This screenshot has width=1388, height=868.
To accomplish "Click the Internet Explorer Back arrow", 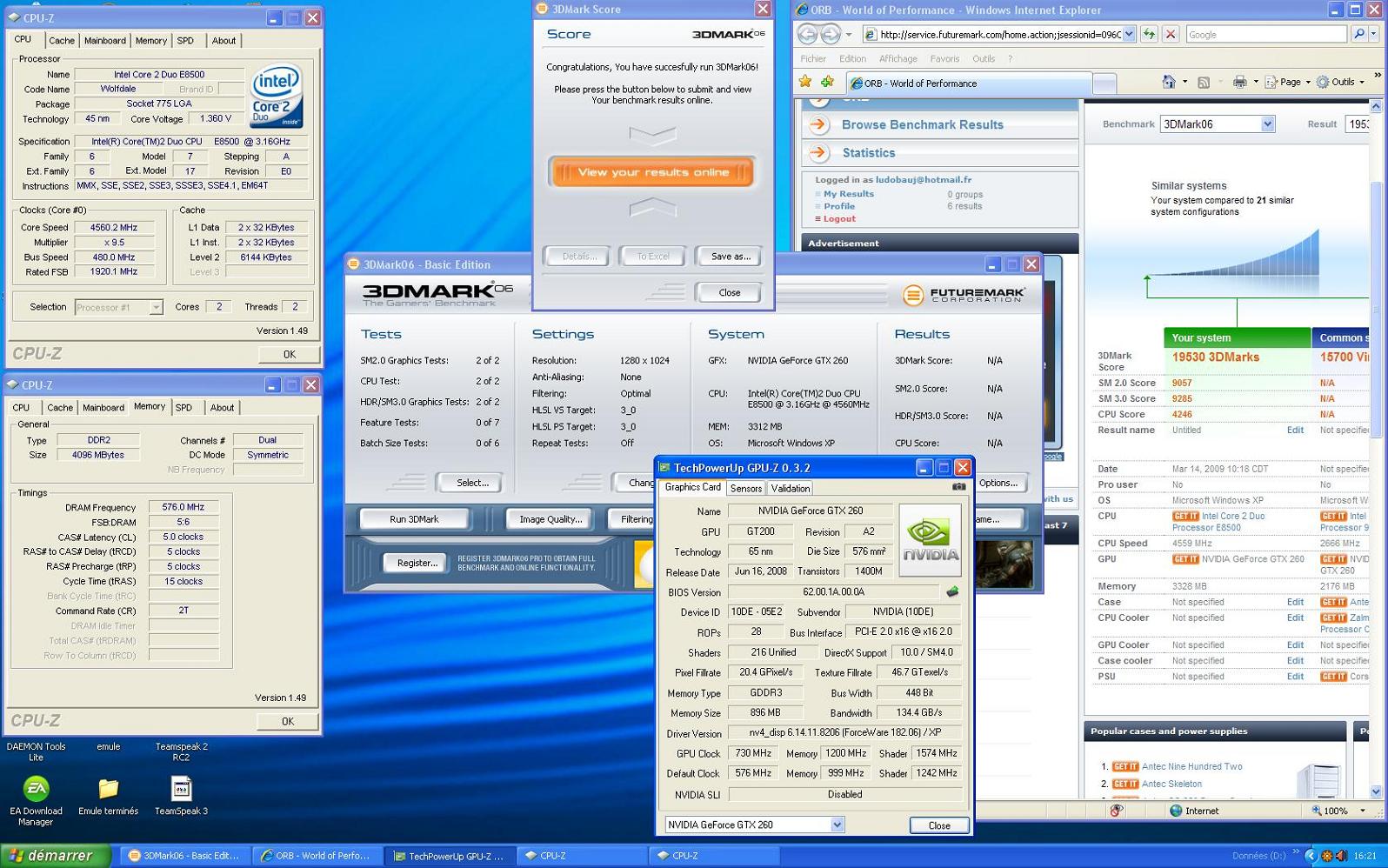I will 808,34.
